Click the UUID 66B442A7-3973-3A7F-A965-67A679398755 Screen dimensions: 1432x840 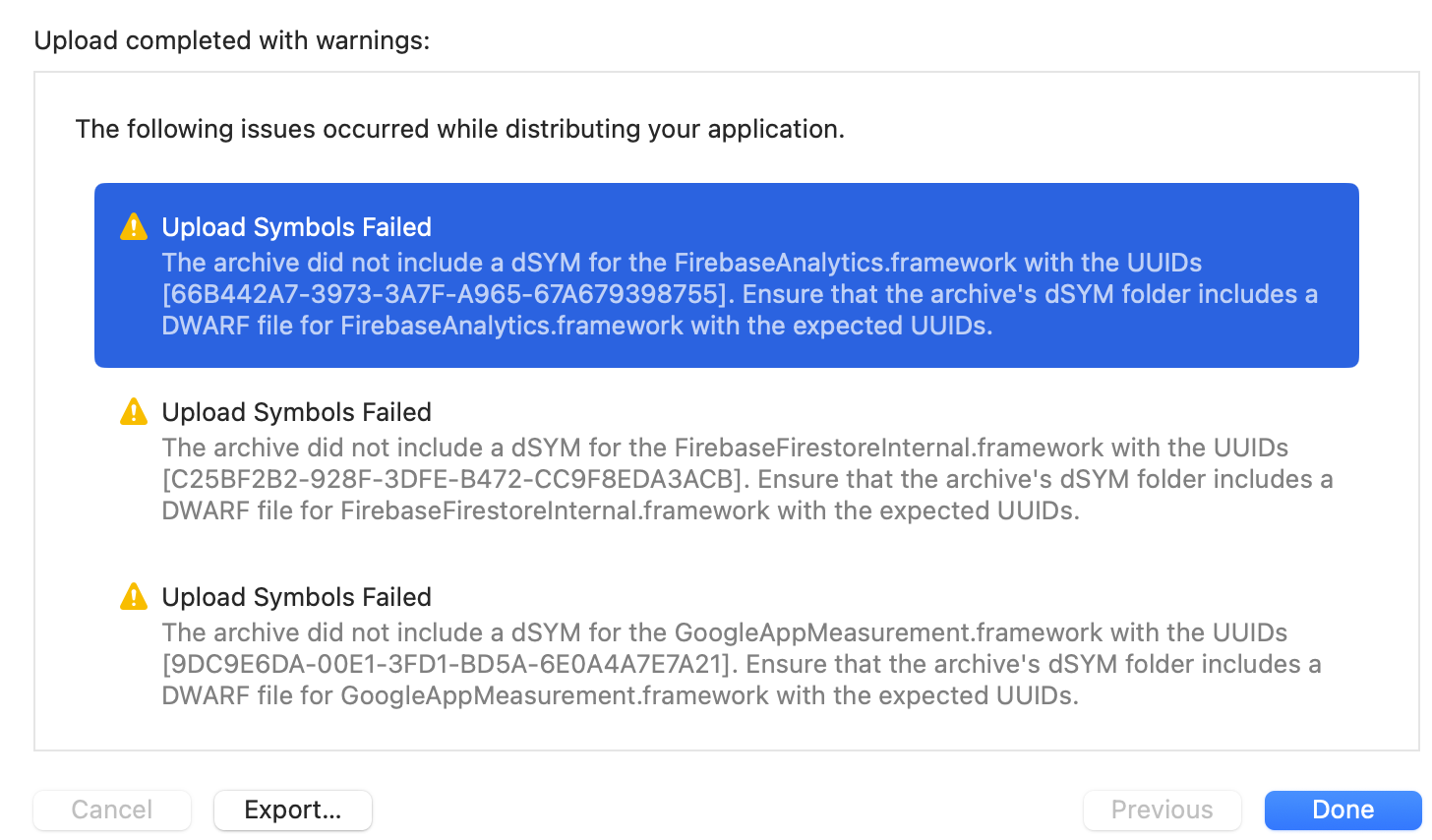coord(447,294)
